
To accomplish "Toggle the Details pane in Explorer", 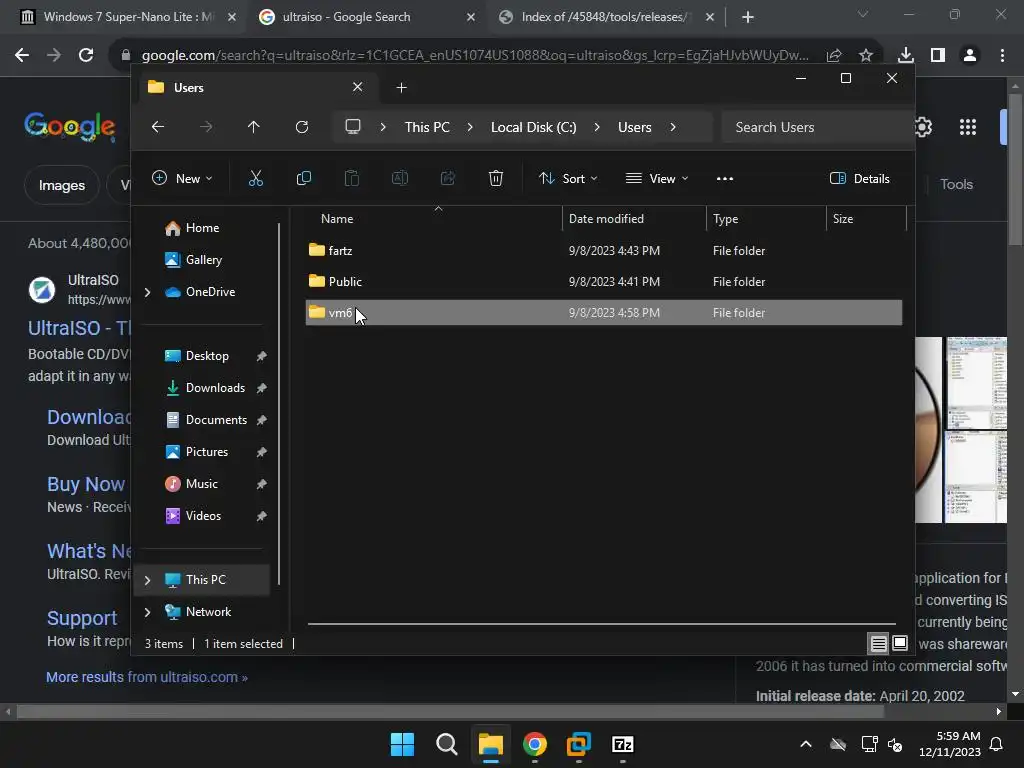I will tap(859, 178).
